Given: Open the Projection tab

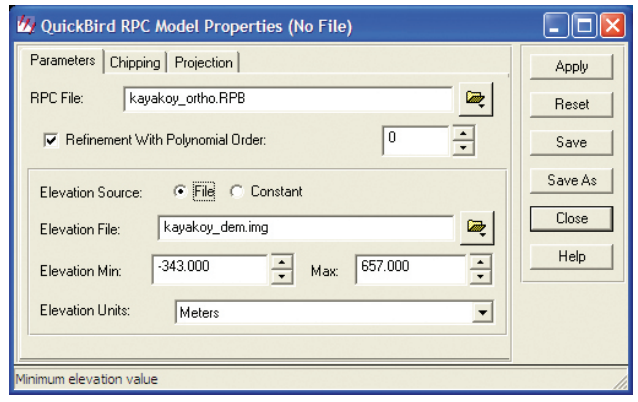Looking at the screenshot, I should (203, 62).
